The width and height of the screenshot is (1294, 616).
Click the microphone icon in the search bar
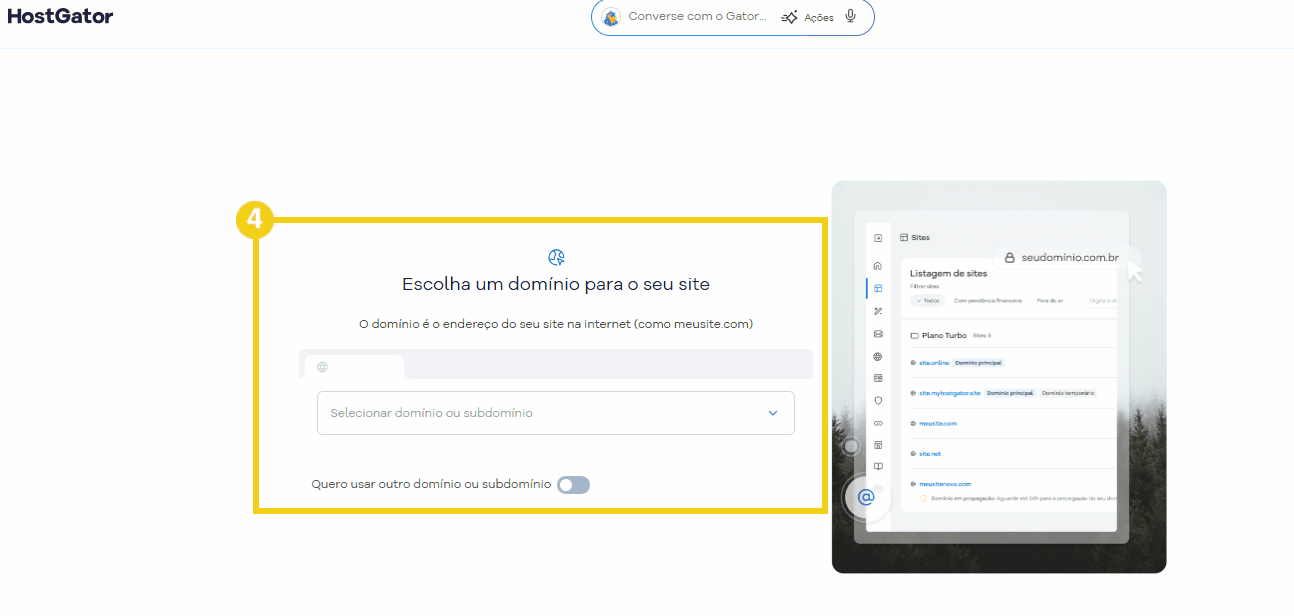pyautogui.click(x=851, y=16)
